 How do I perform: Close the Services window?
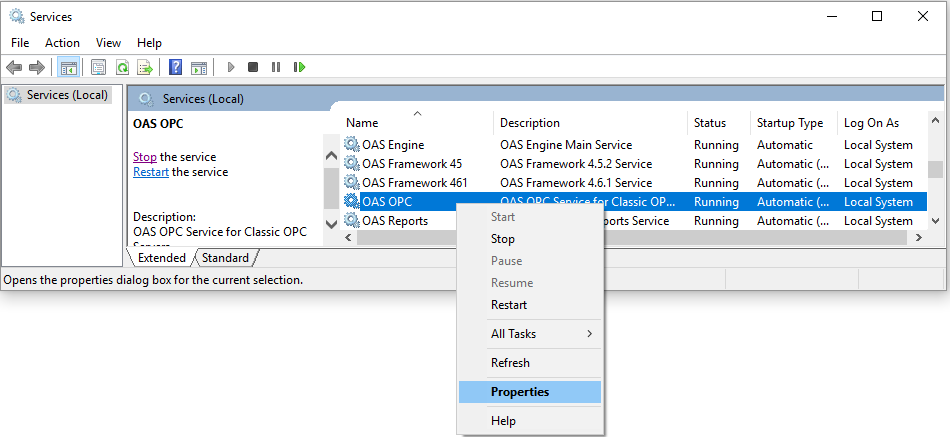coord(923,16)
